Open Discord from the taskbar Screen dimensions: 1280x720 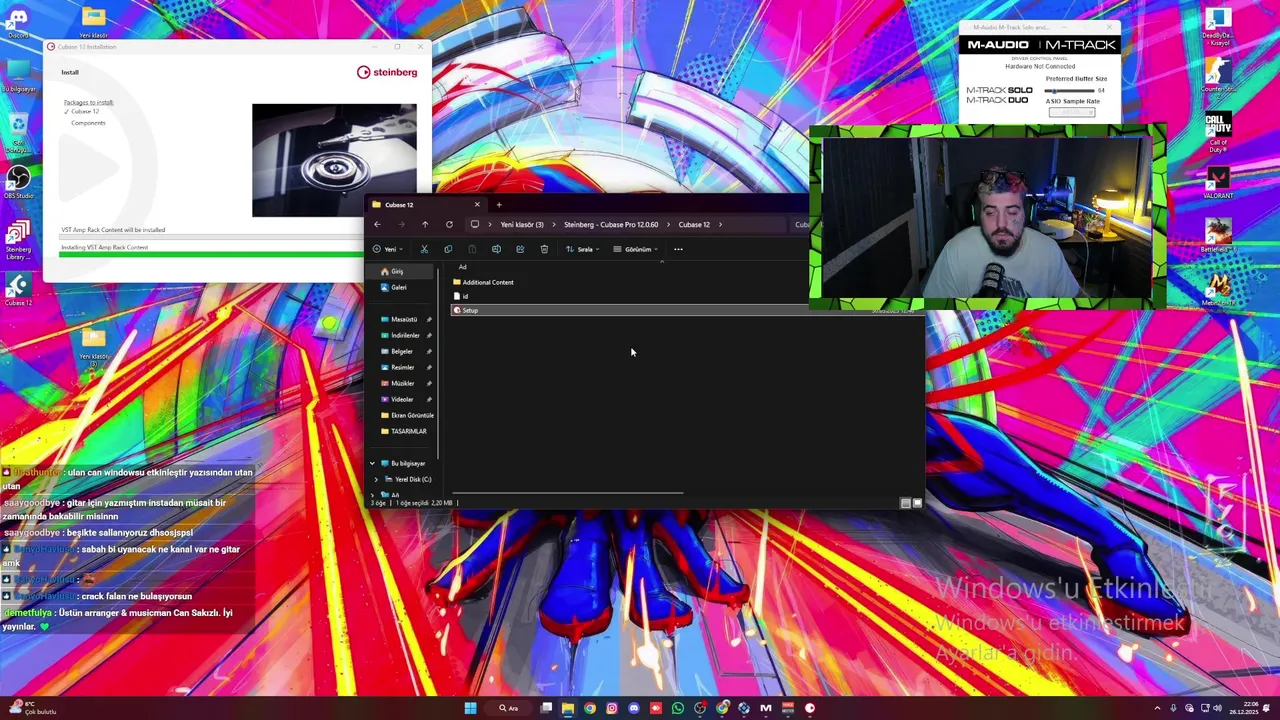point(634,708)
